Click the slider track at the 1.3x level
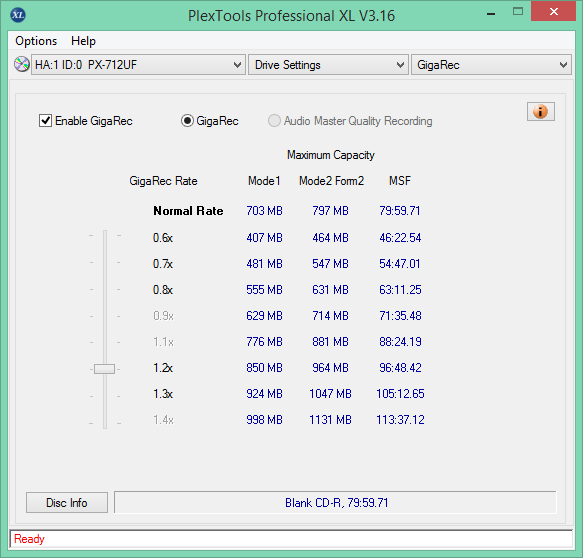583x558 pixels. coord(105,396)
